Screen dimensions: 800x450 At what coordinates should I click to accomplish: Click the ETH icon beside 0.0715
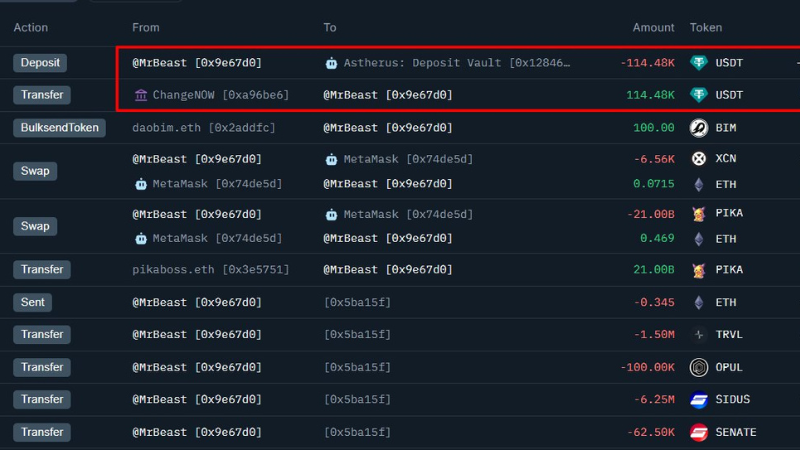(698, 184)
